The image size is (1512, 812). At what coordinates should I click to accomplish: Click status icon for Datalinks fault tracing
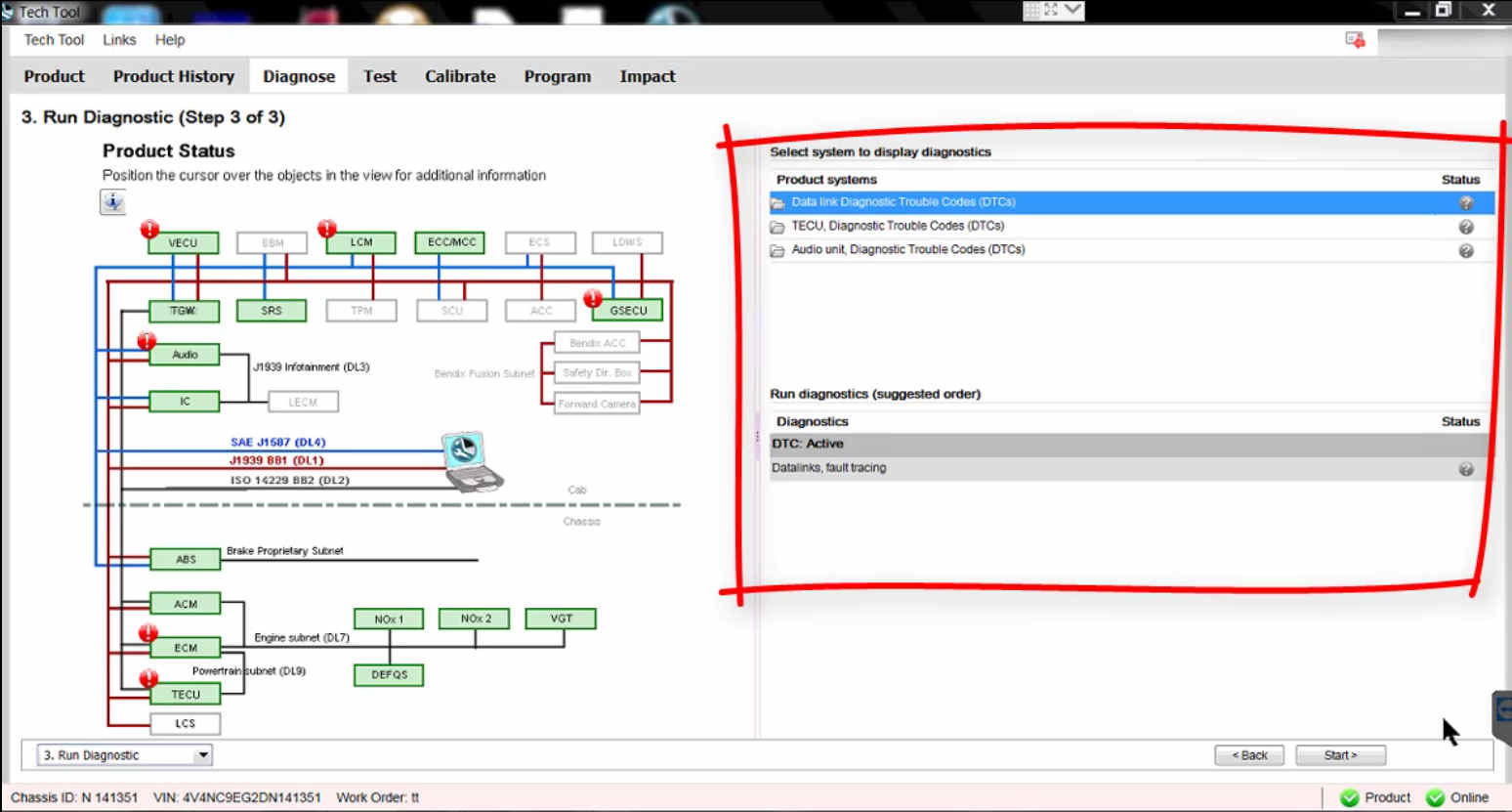click(1466, 469)
